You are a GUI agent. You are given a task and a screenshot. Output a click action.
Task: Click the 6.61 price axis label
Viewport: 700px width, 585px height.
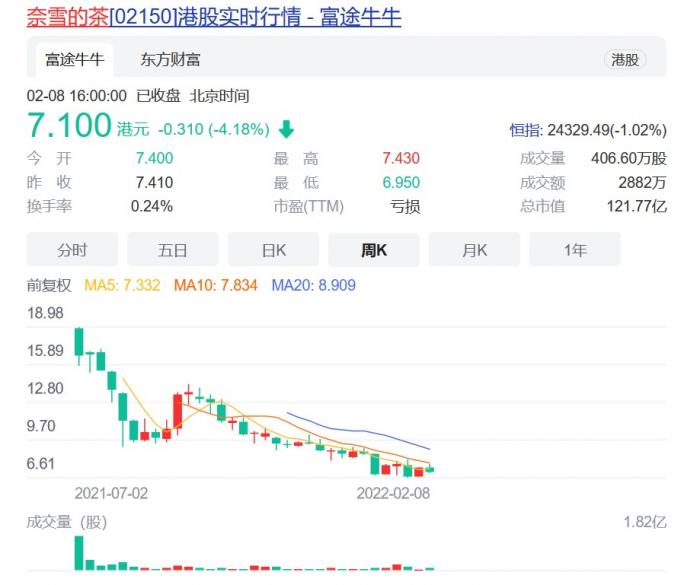[x=41, y=464]
